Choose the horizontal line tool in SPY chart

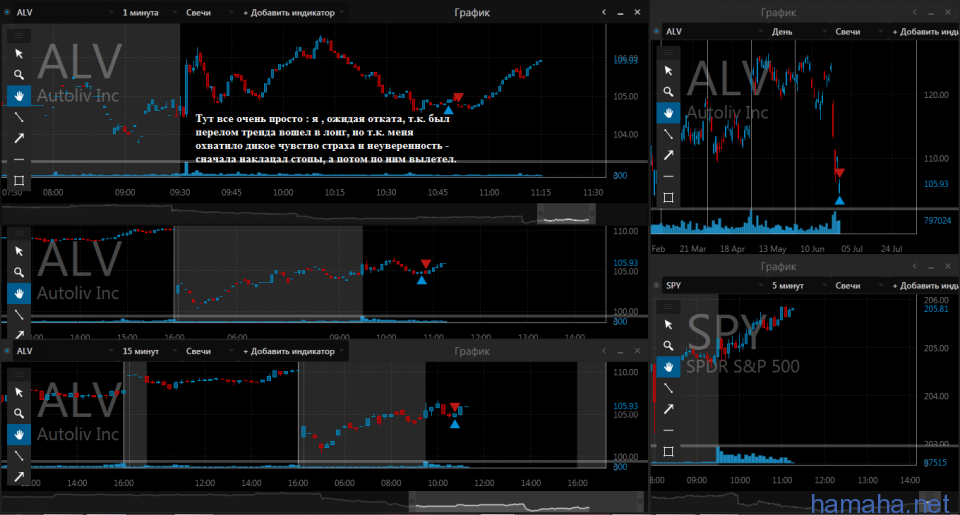pyautogui.click(x=669, y=430)
